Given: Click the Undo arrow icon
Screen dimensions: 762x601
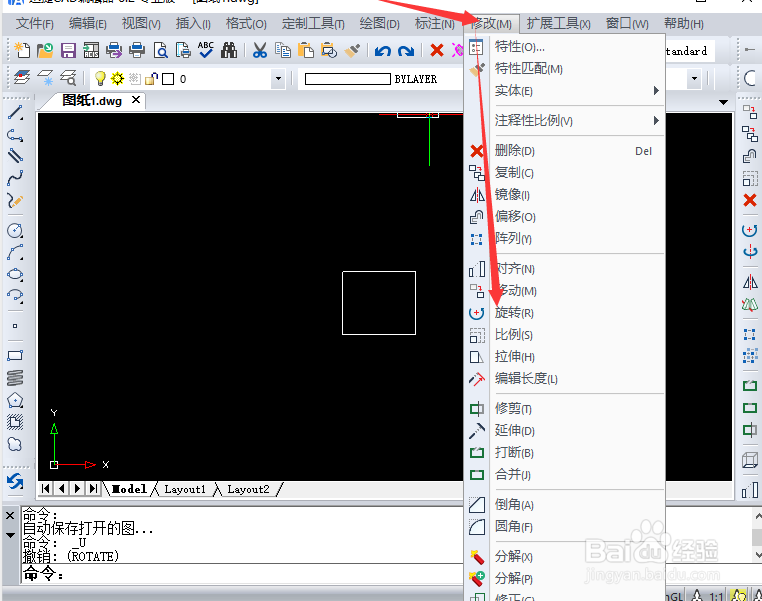Looking at the screenshot, I should click(383, 51).
